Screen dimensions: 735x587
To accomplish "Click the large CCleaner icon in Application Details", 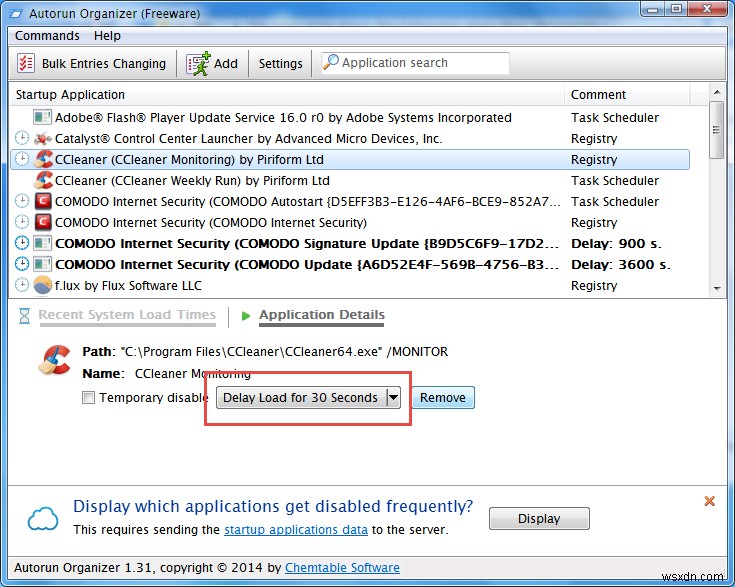I will (x=54, y=360).
